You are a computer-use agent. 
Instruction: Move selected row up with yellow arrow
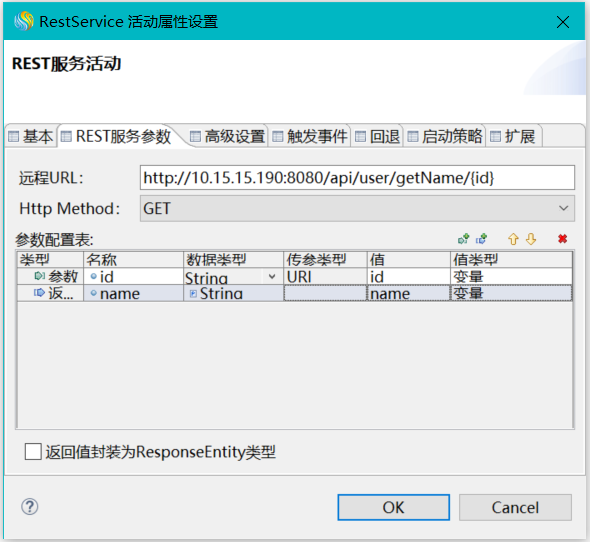[x=513, y=239]
